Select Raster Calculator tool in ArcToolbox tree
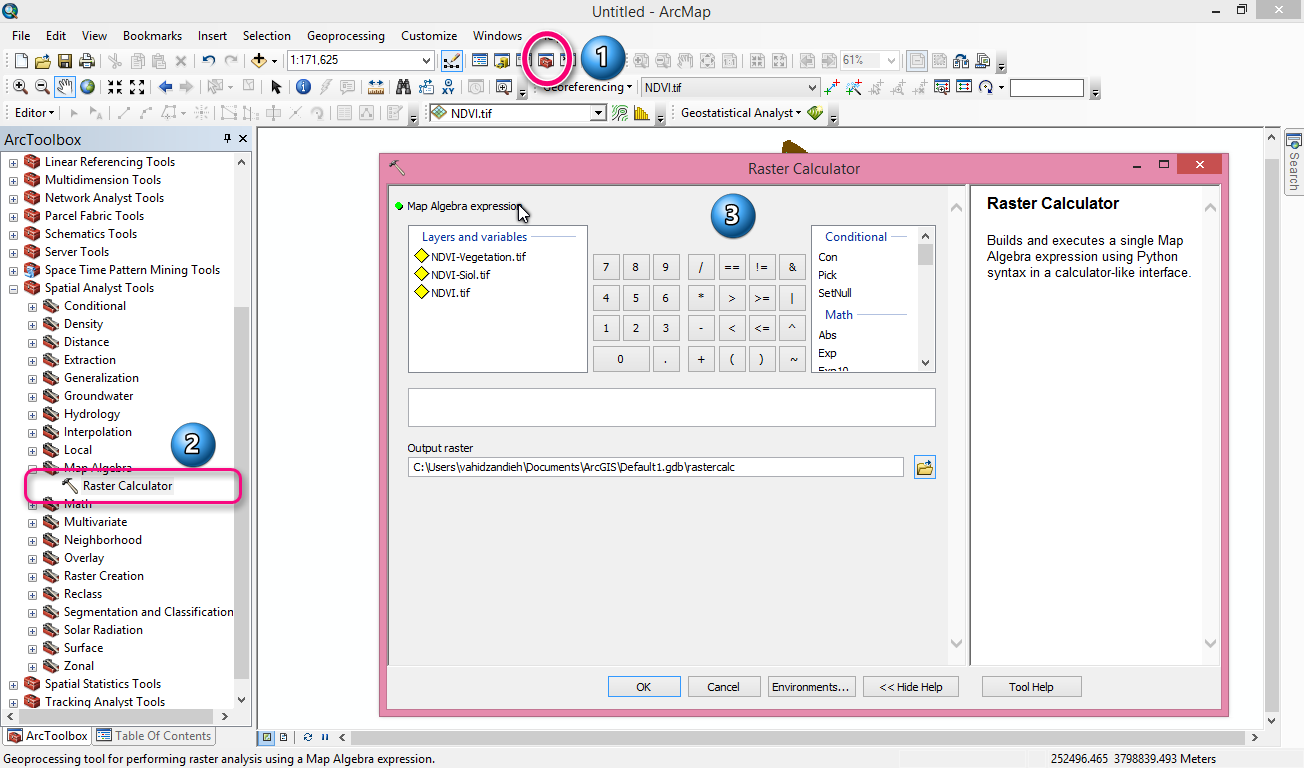 [x=127, y=486]
